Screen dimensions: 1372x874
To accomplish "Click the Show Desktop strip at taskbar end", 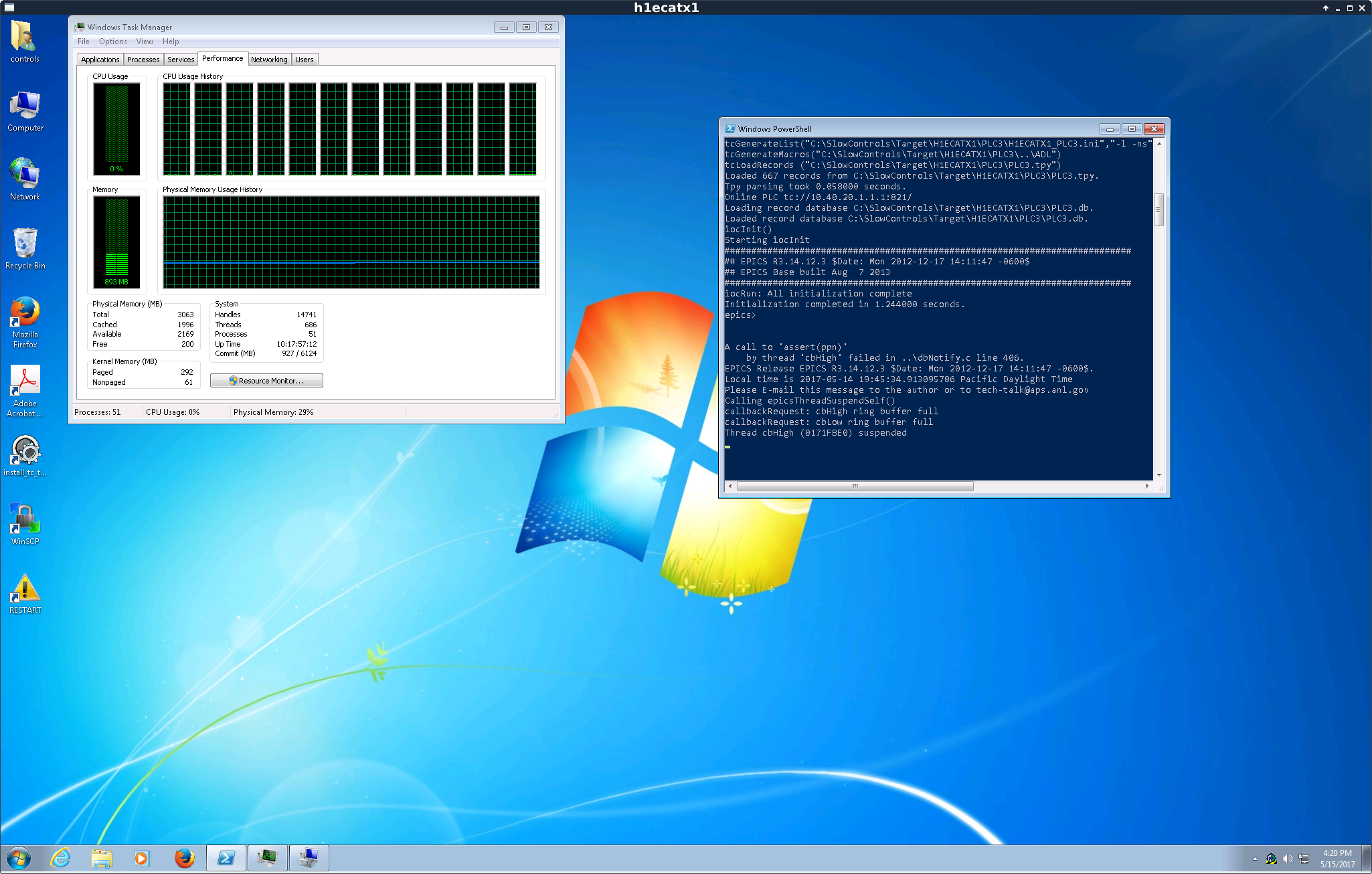I will pos(1367,859).
